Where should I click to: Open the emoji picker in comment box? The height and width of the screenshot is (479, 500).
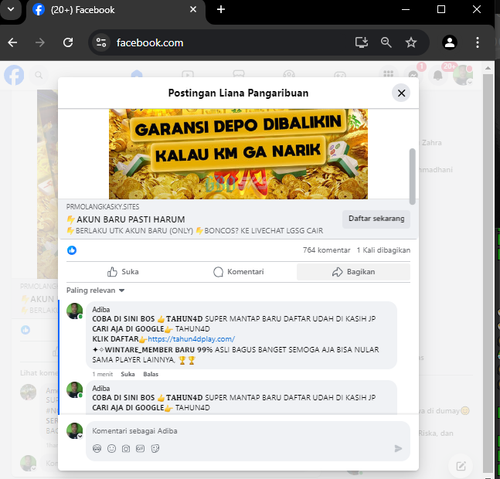tap(112, 449)
